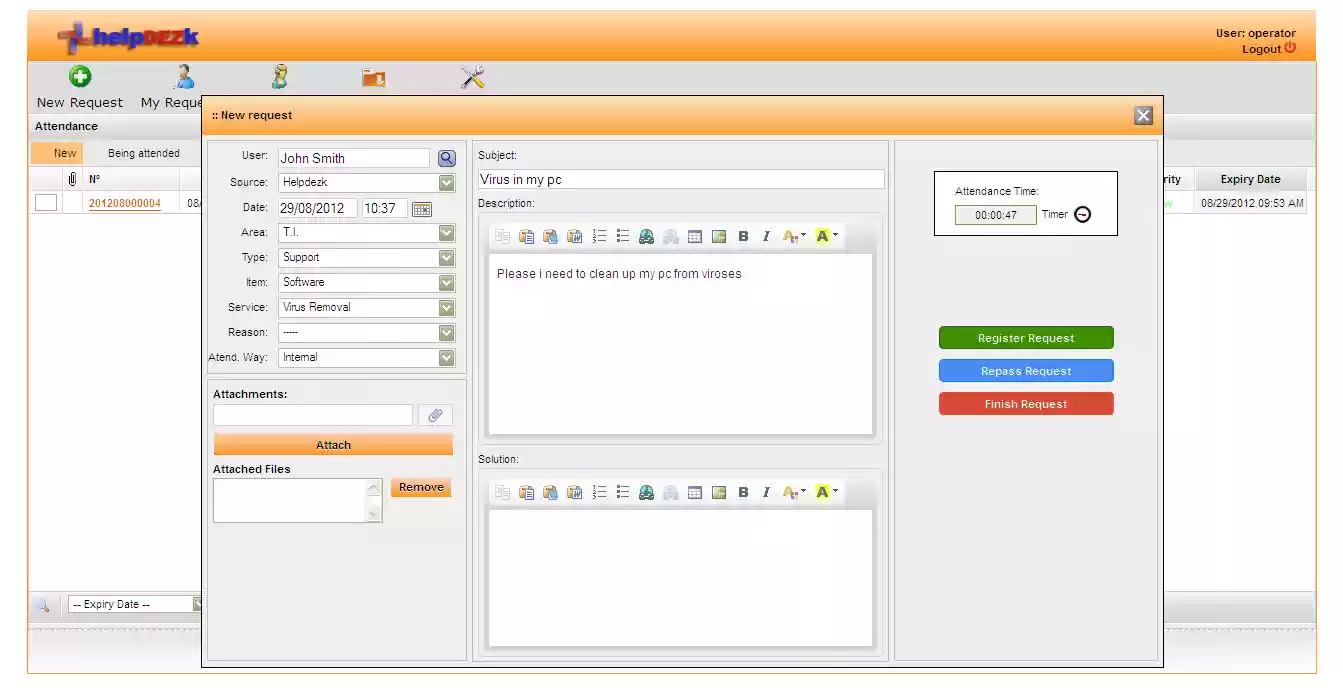This screenshot has width=1343, height=694.
Task: Click the wrench and screwdriver tools icon
Action: tap(472, 78)
